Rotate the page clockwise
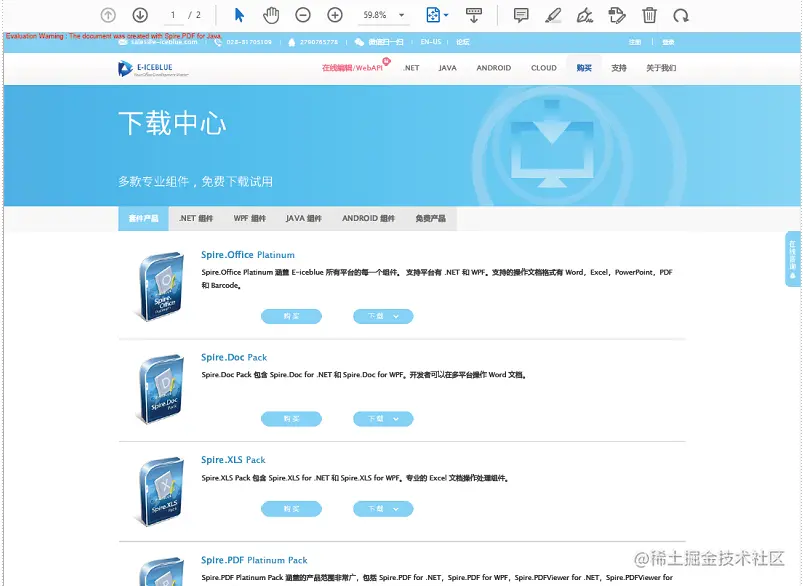The image size is (803, 586). tap(681, 15)
